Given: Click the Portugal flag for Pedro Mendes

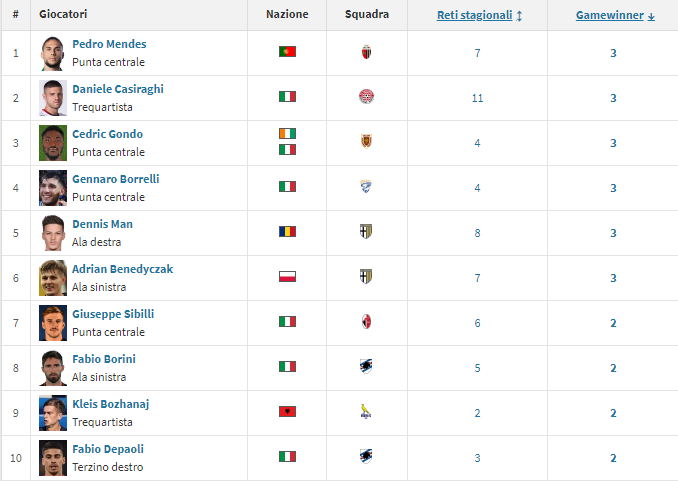Looking at the screenshot, I should tap(287, 51).
